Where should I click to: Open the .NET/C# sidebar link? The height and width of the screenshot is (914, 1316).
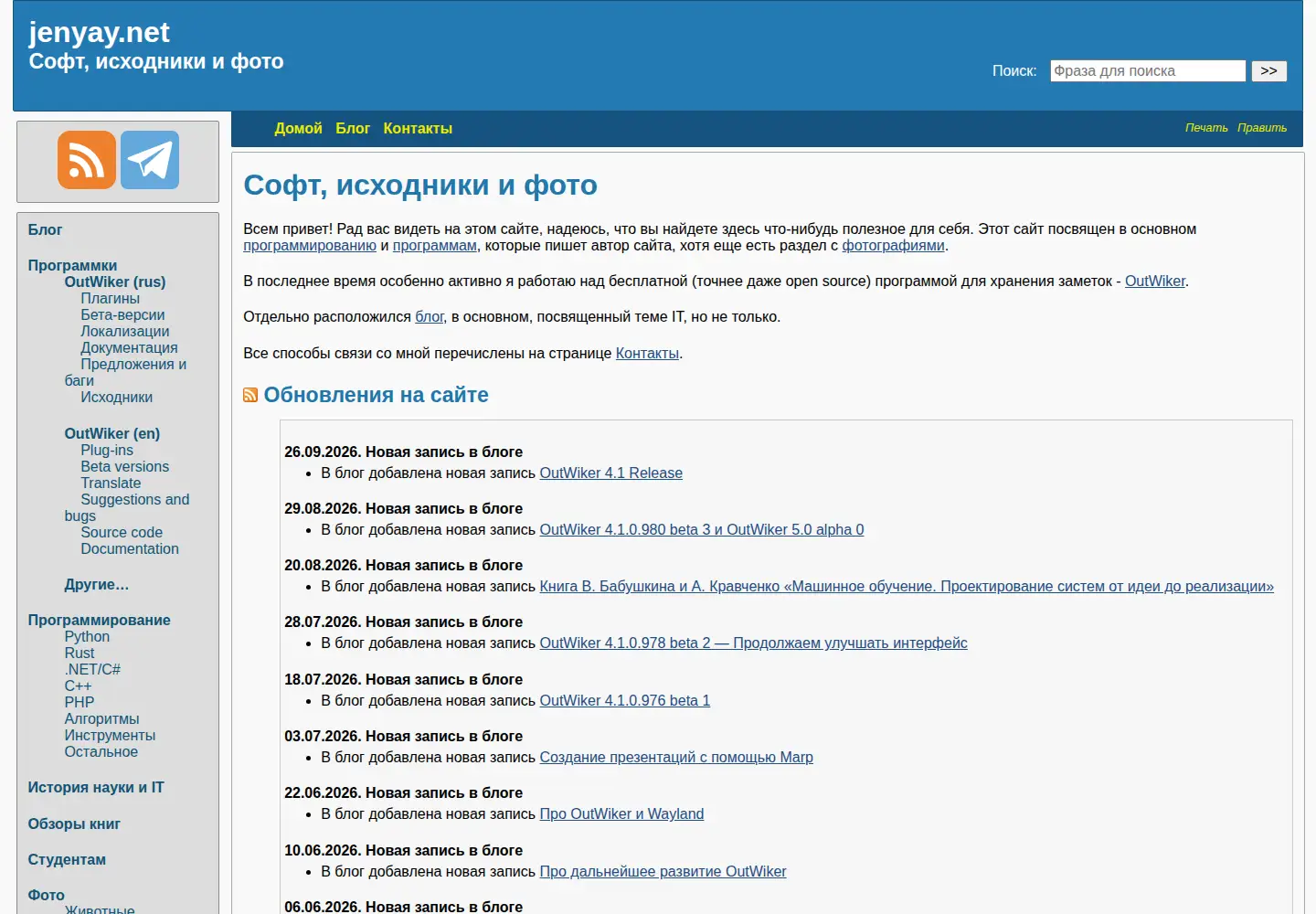(92, 669)
